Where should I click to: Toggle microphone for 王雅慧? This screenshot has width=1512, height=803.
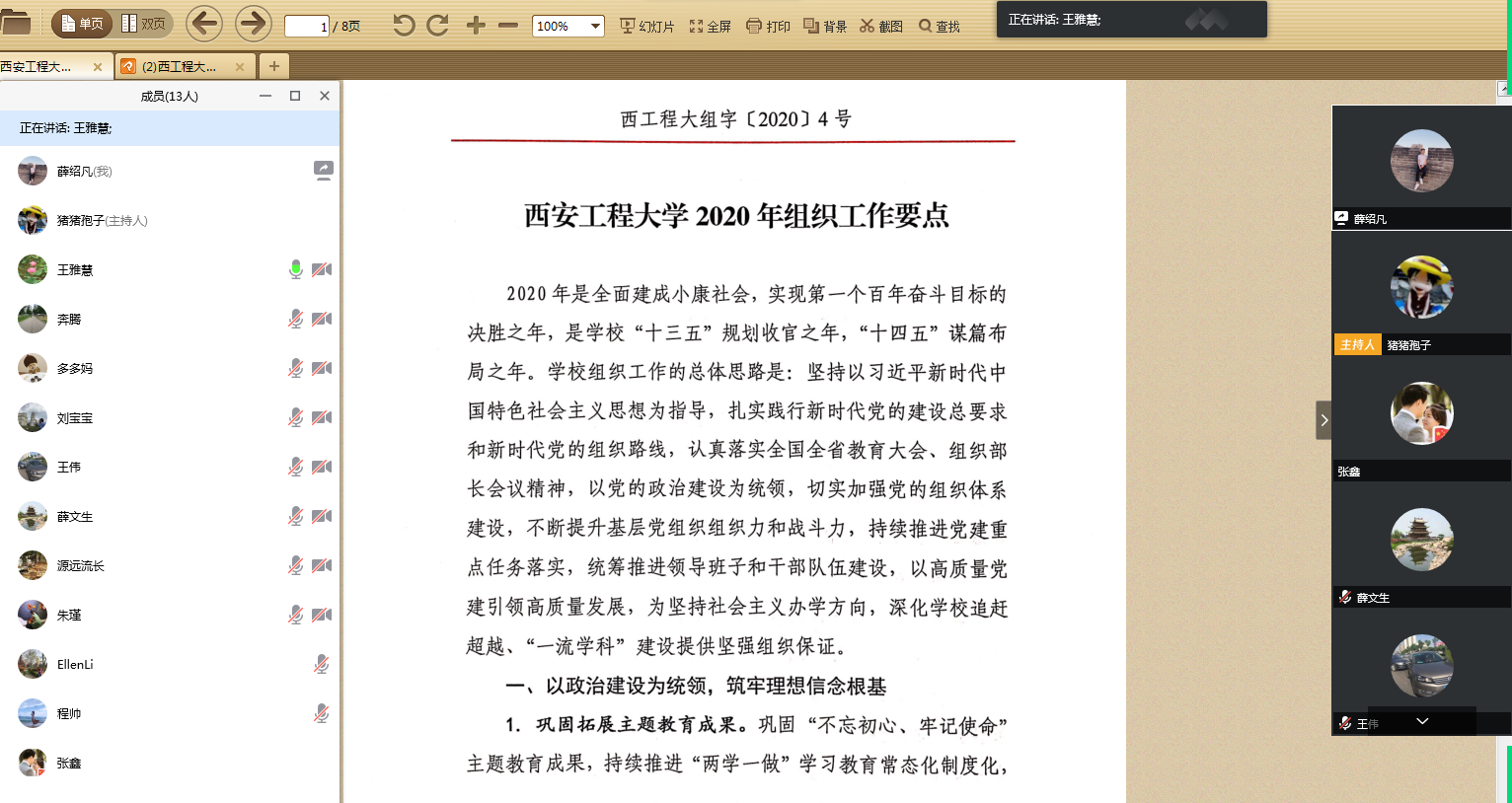pyautogui.click(x=295, y=269)
